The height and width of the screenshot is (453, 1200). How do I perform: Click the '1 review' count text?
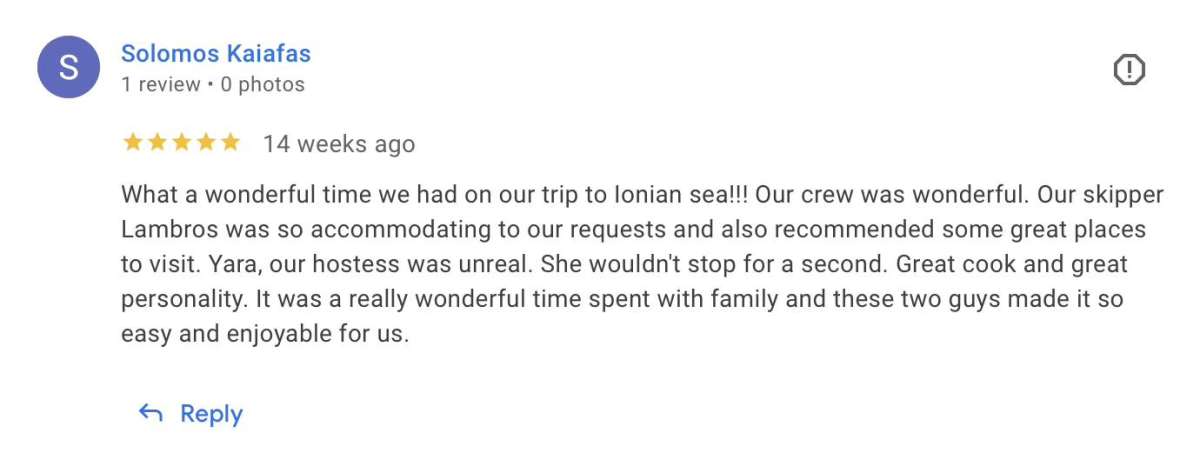coord(161,85)
